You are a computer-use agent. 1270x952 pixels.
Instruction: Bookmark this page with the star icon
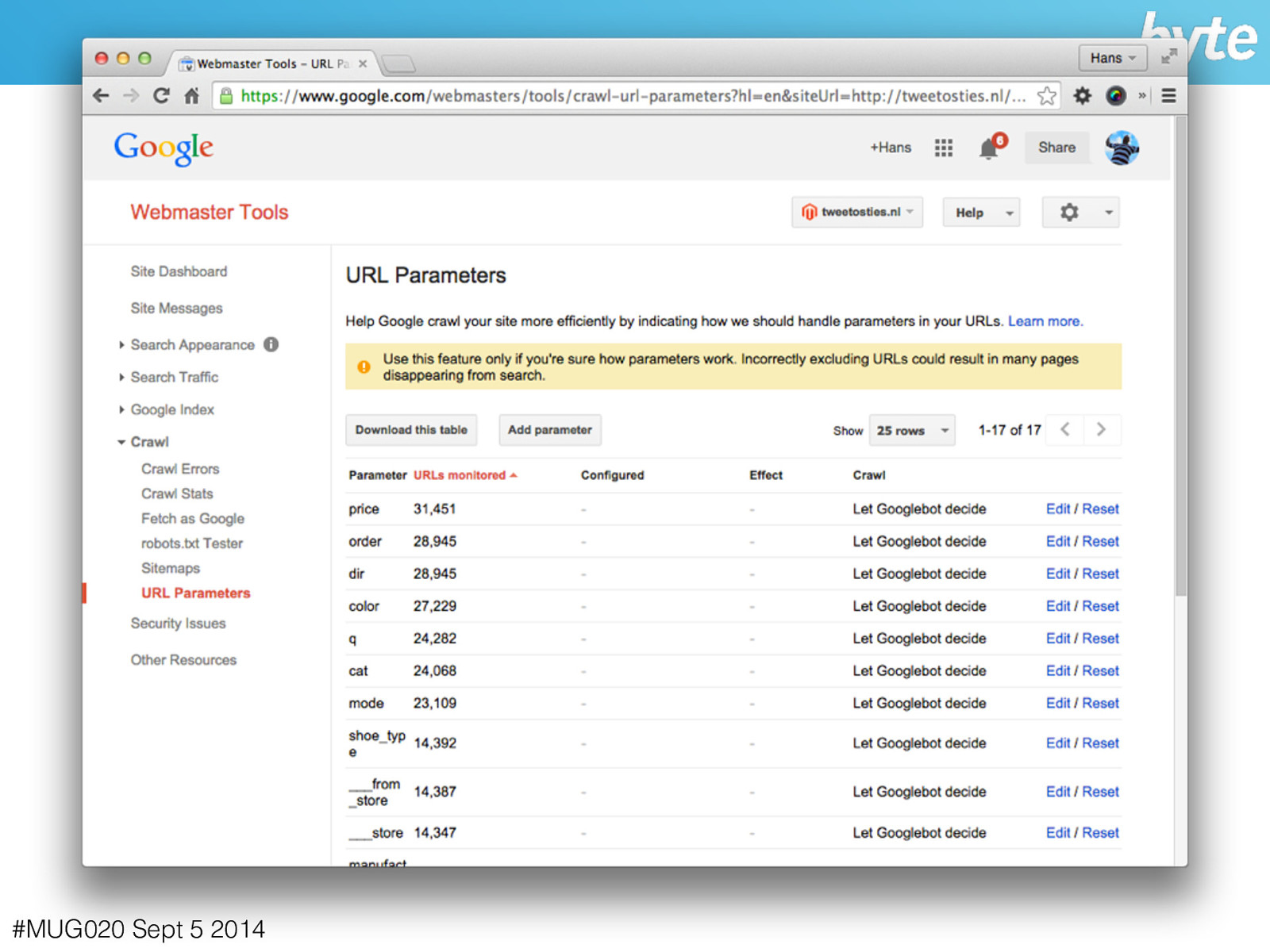pos(1047,96)
